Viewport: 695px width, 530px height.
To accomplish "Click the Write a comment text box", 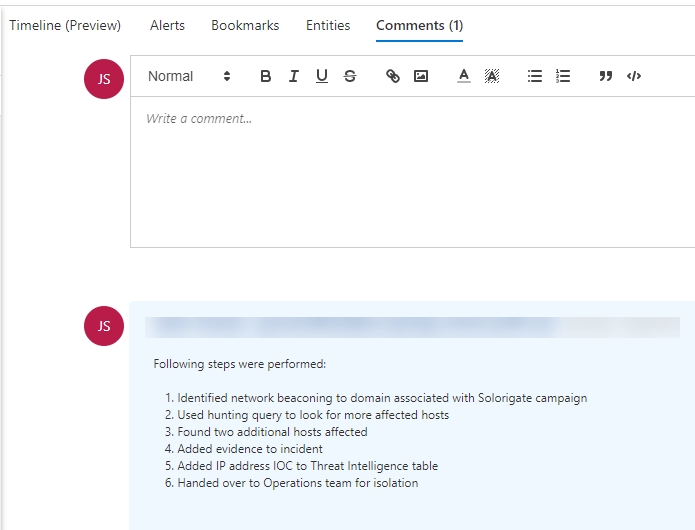I will 412,170.
